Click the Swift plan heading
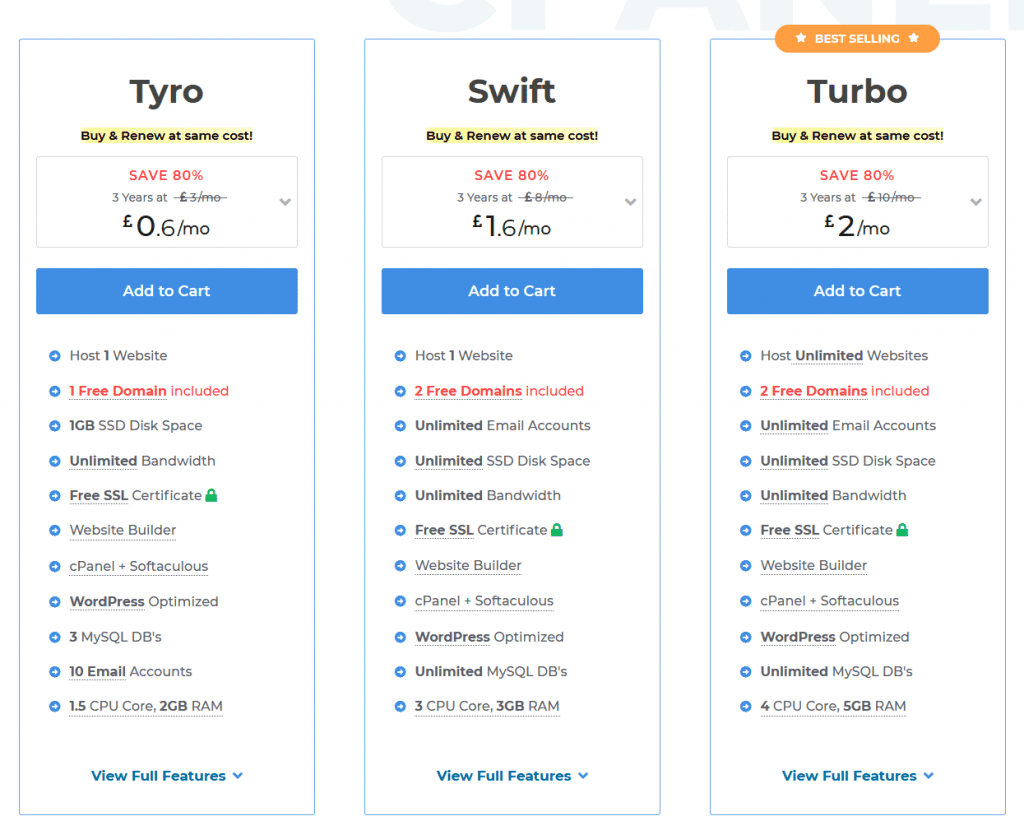This screenshot has height=830, width=1024. [512, 91]
